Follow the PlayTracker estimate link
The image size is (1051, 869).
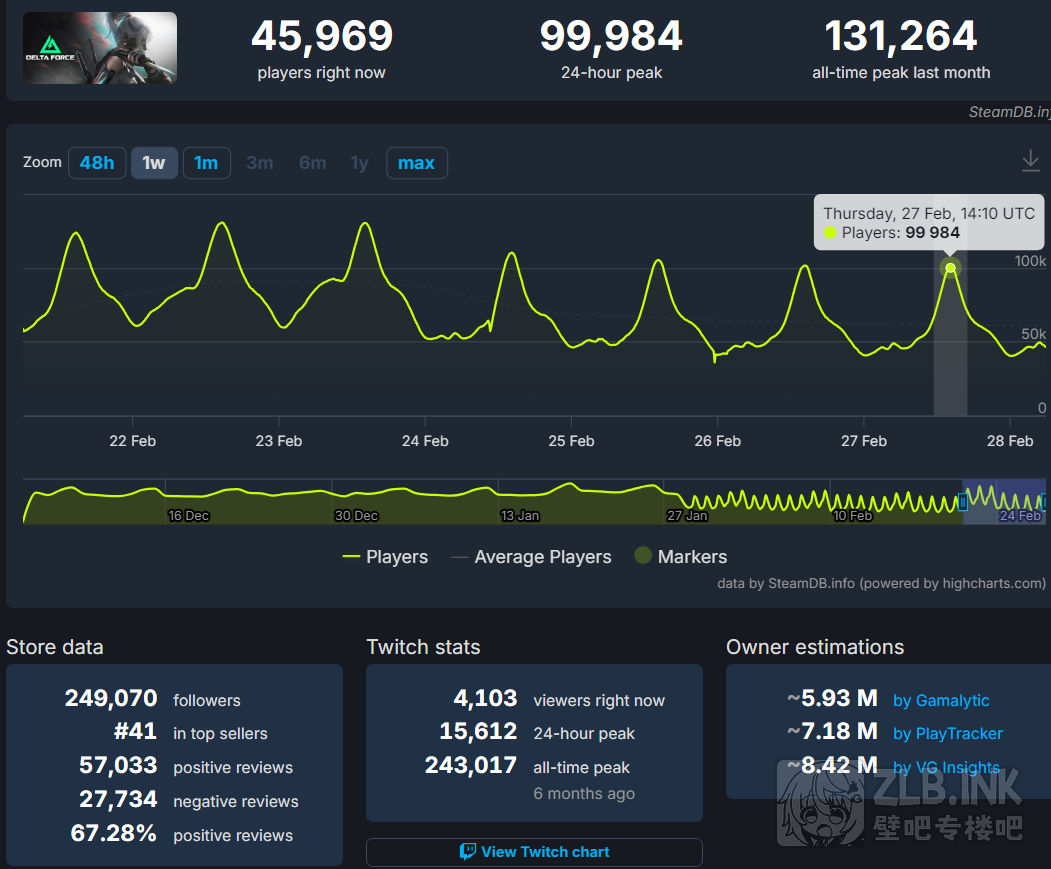click(x=947, y=734)
